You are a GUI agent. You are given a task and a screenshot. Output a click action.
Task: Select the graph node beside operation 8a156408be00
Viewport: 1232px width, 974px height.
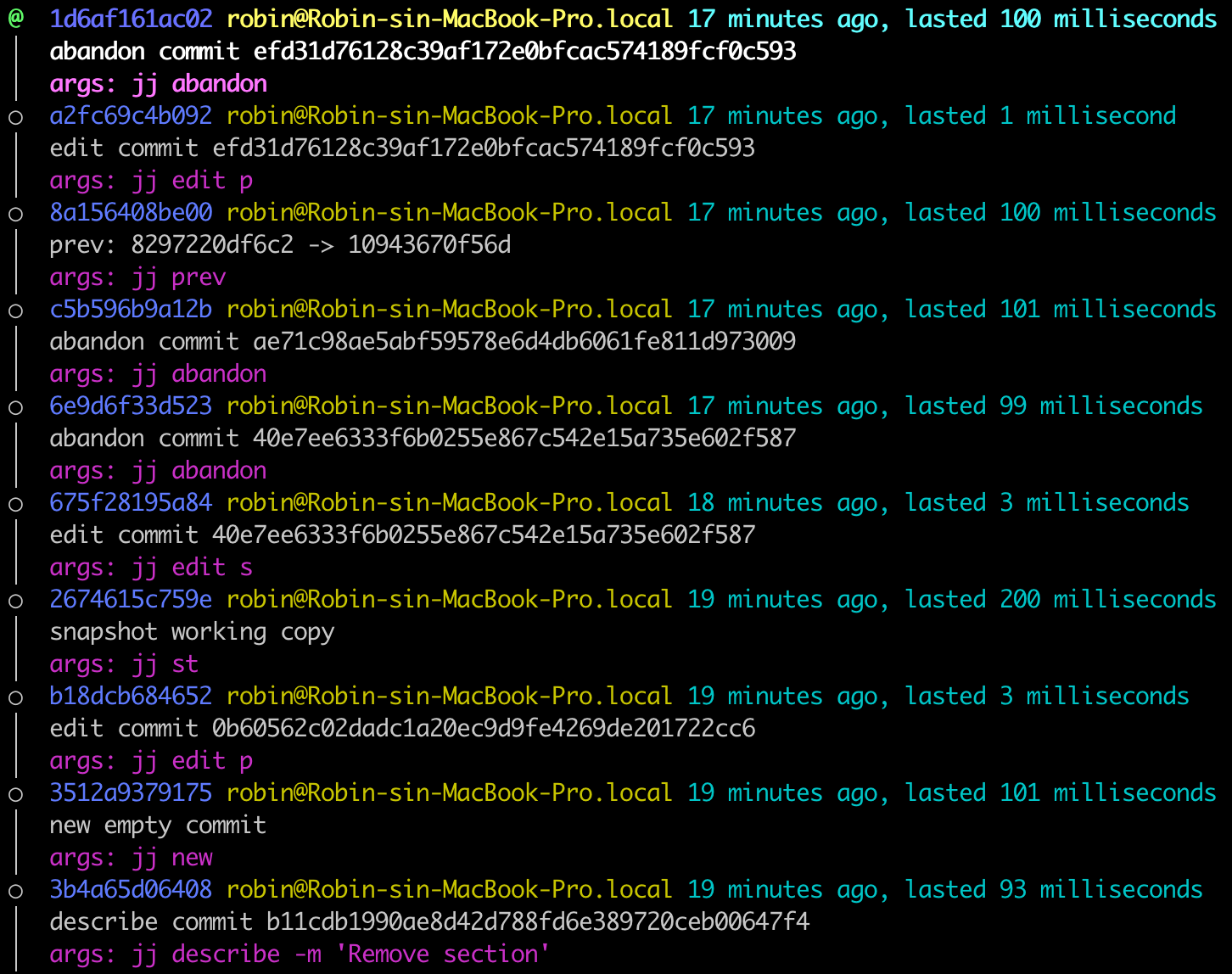pyautogui.click(x=15, y=213)
